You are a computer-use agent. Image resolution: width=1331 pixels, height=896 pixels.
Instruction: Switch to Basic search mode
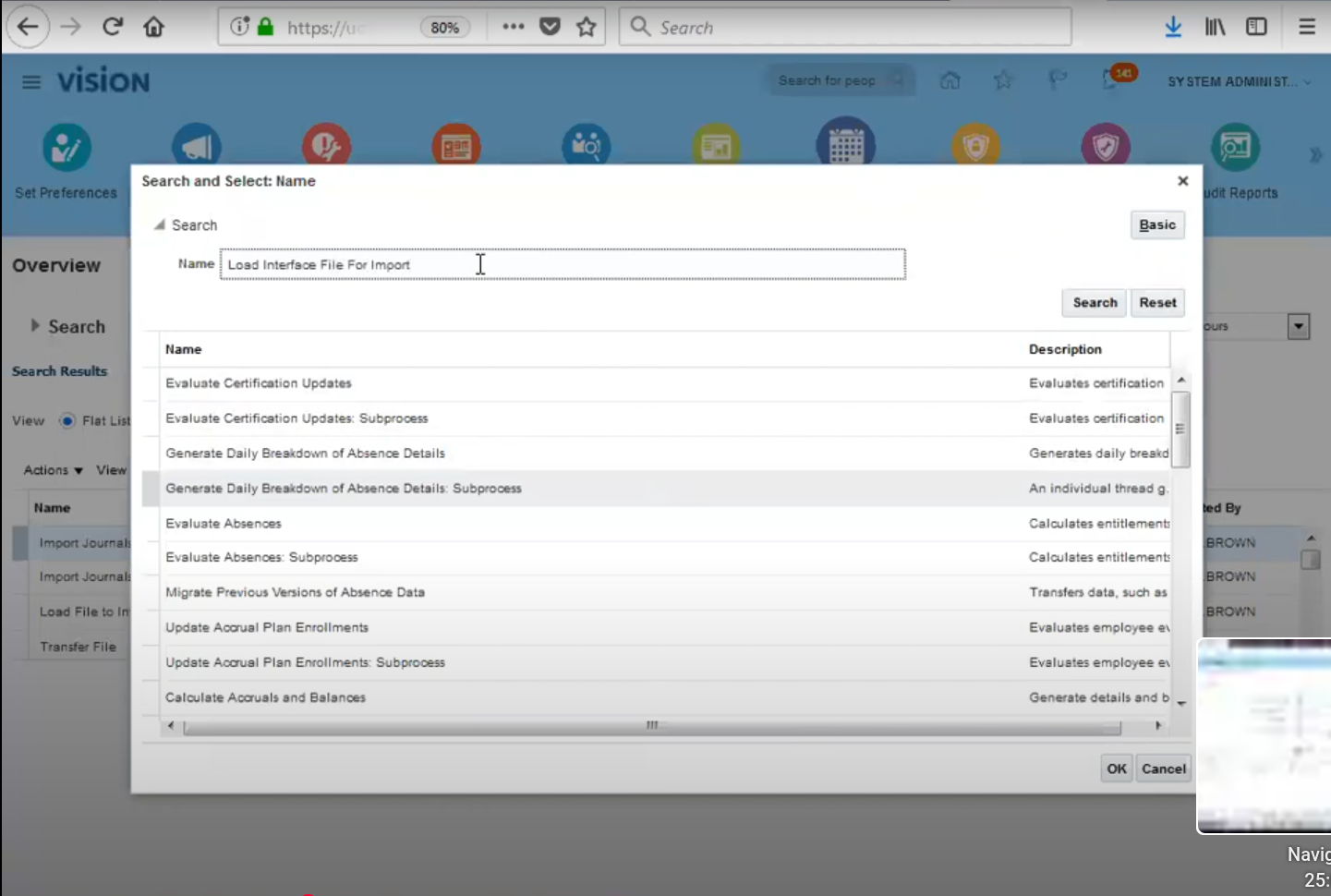click(x=1156, y=225)
